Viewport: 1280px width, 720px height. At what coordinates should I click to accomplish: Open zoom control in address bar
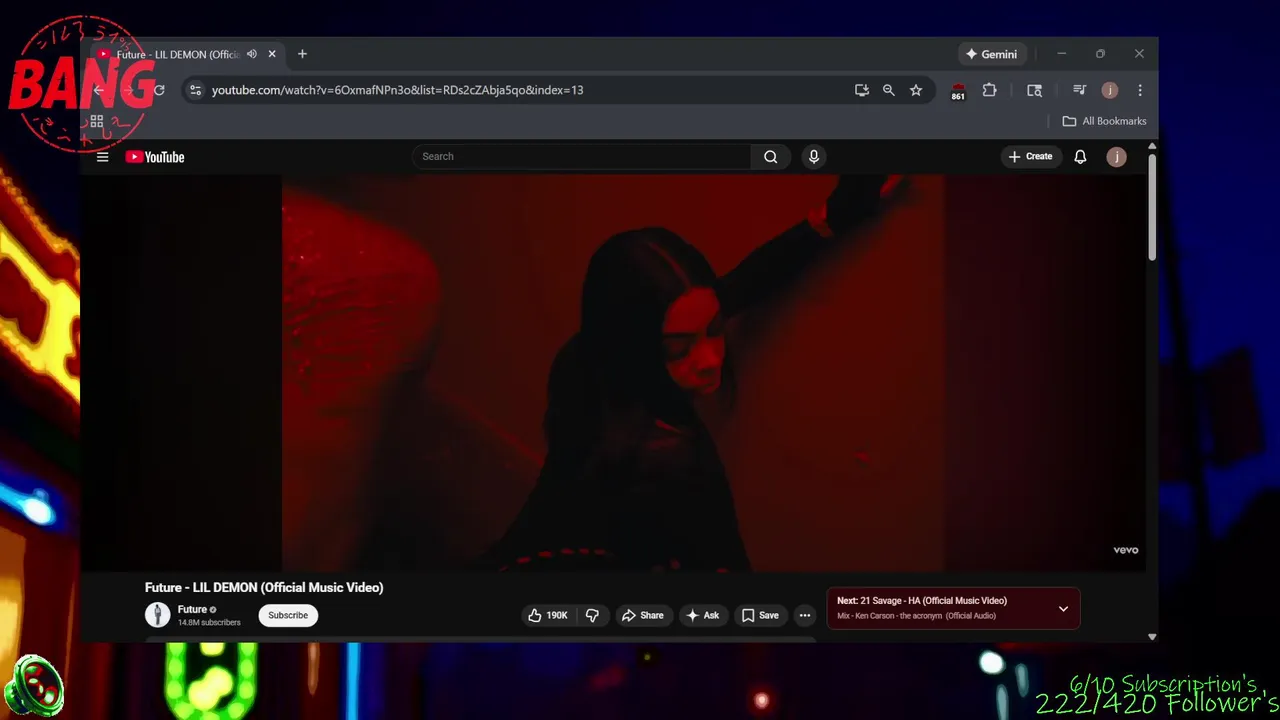coord(889,90)
